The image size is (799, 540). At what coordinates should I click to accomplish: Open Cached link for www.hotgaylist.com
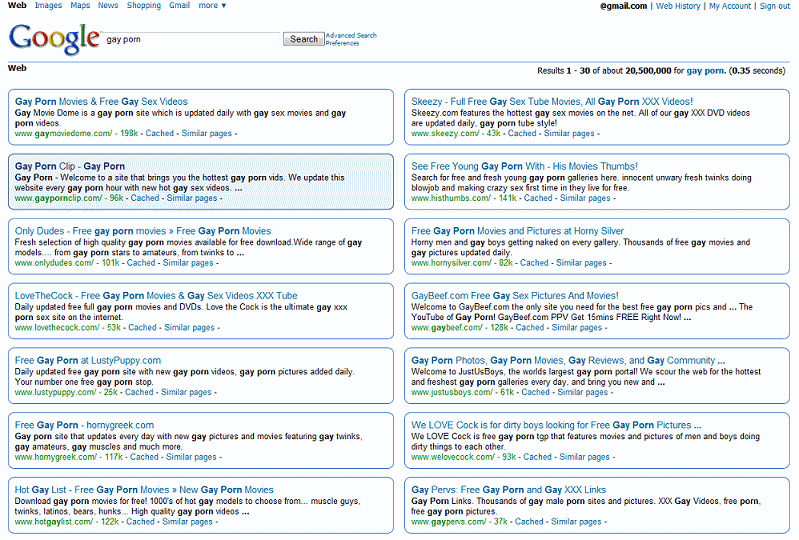point(141,522)
